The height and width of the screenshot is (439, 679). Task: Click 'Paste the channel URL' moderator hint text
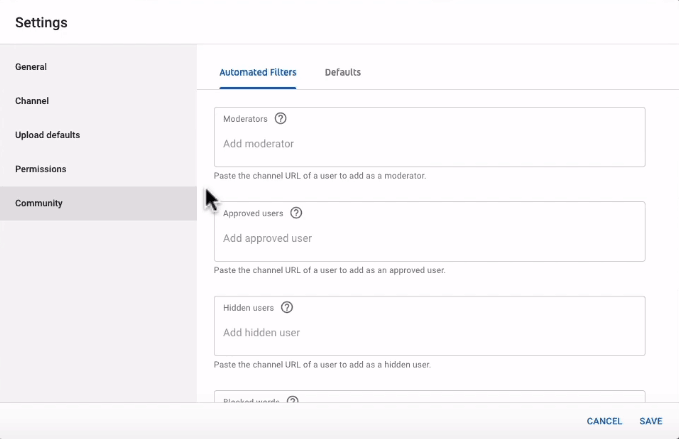click(x=320, y=176)
